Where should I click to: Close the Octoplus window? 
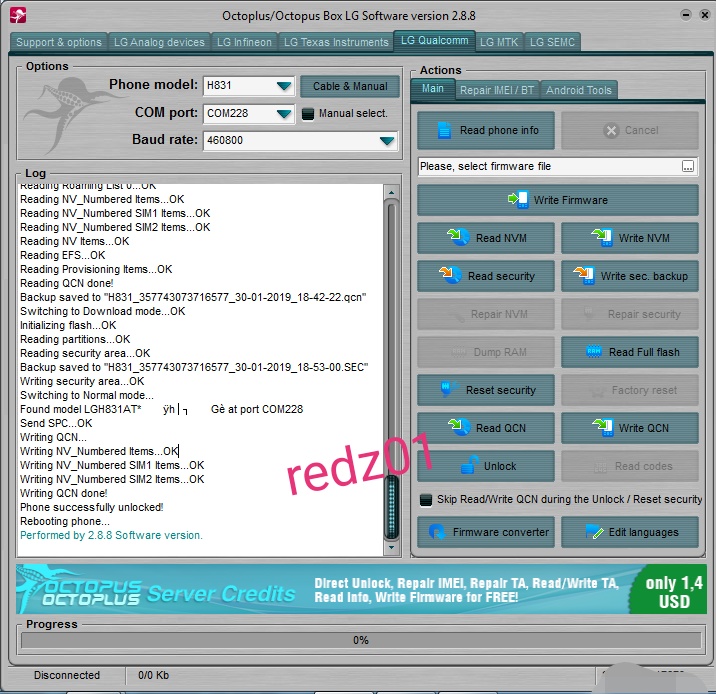click(705, 15)
